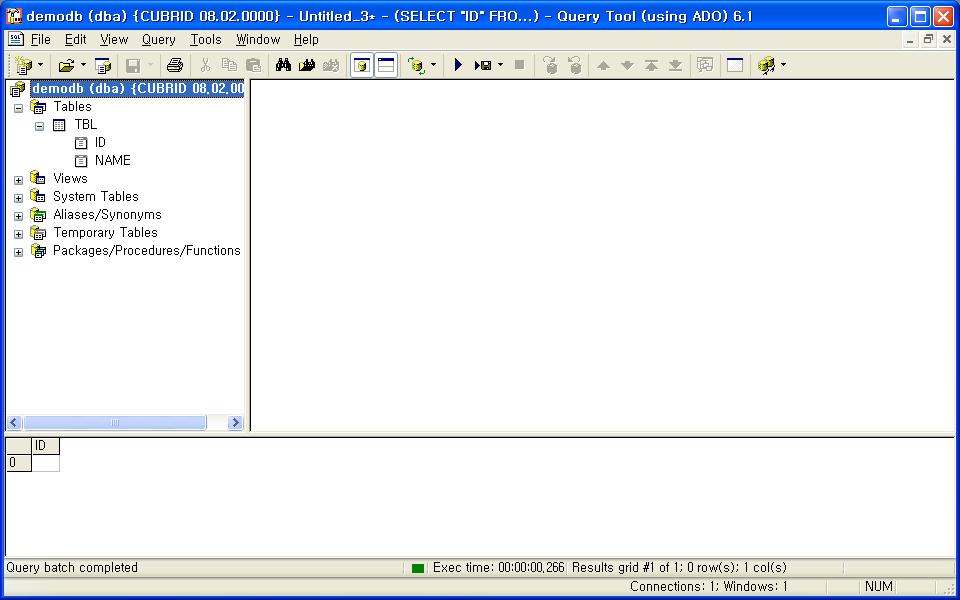Click the explorer horizontal scrollbar right arrow

click(x=236, y=423)
